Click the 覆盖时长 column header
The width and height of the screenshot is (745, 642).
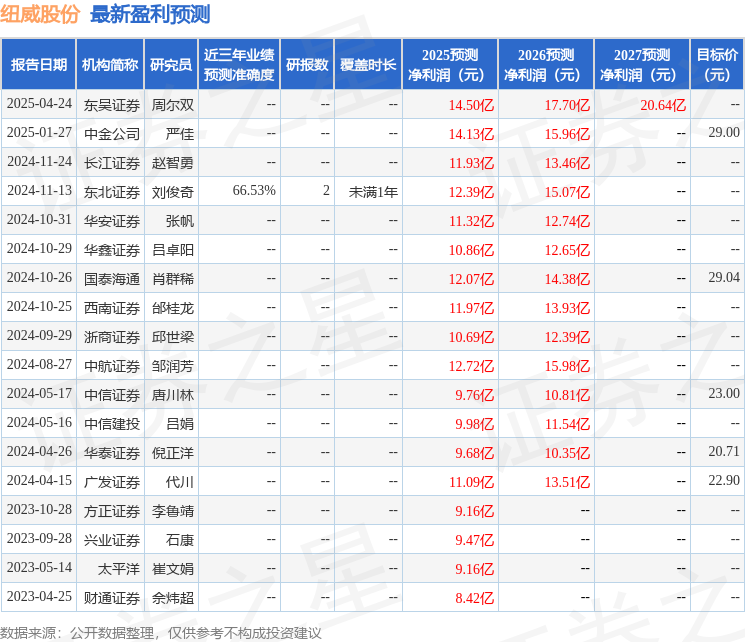coord(368,65)
